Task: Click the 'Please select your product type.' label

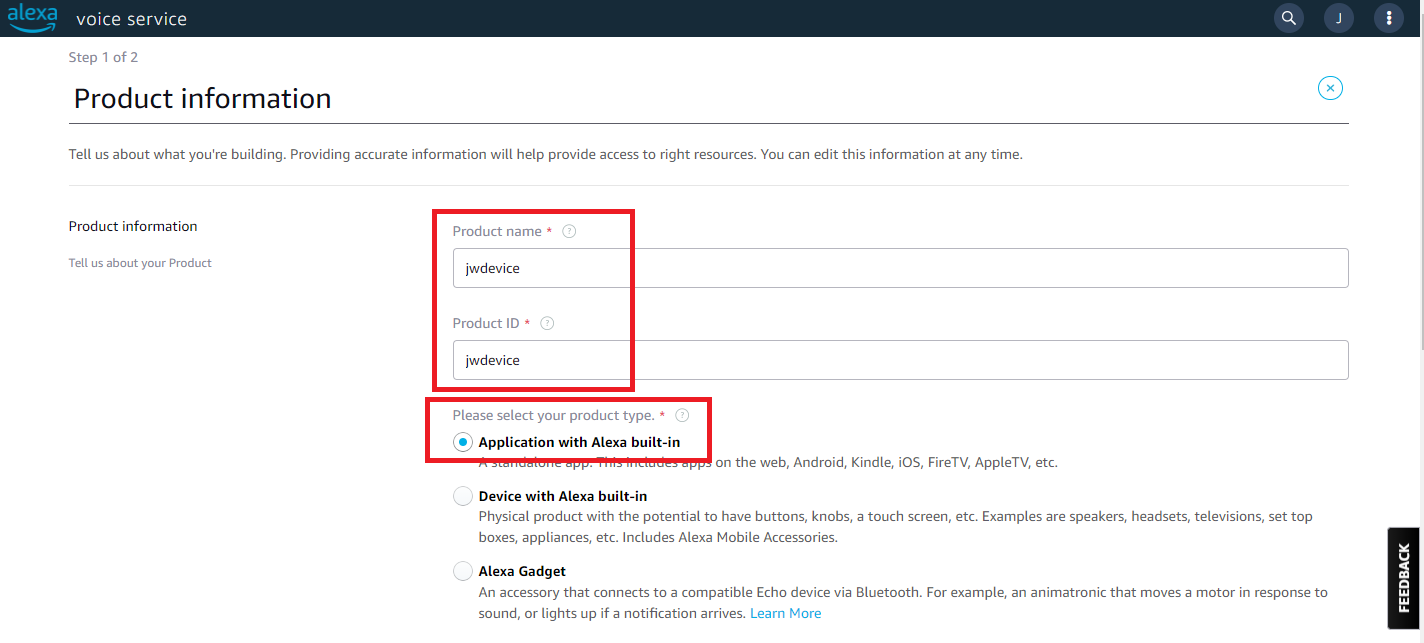Action: click(x=553, y=415)
